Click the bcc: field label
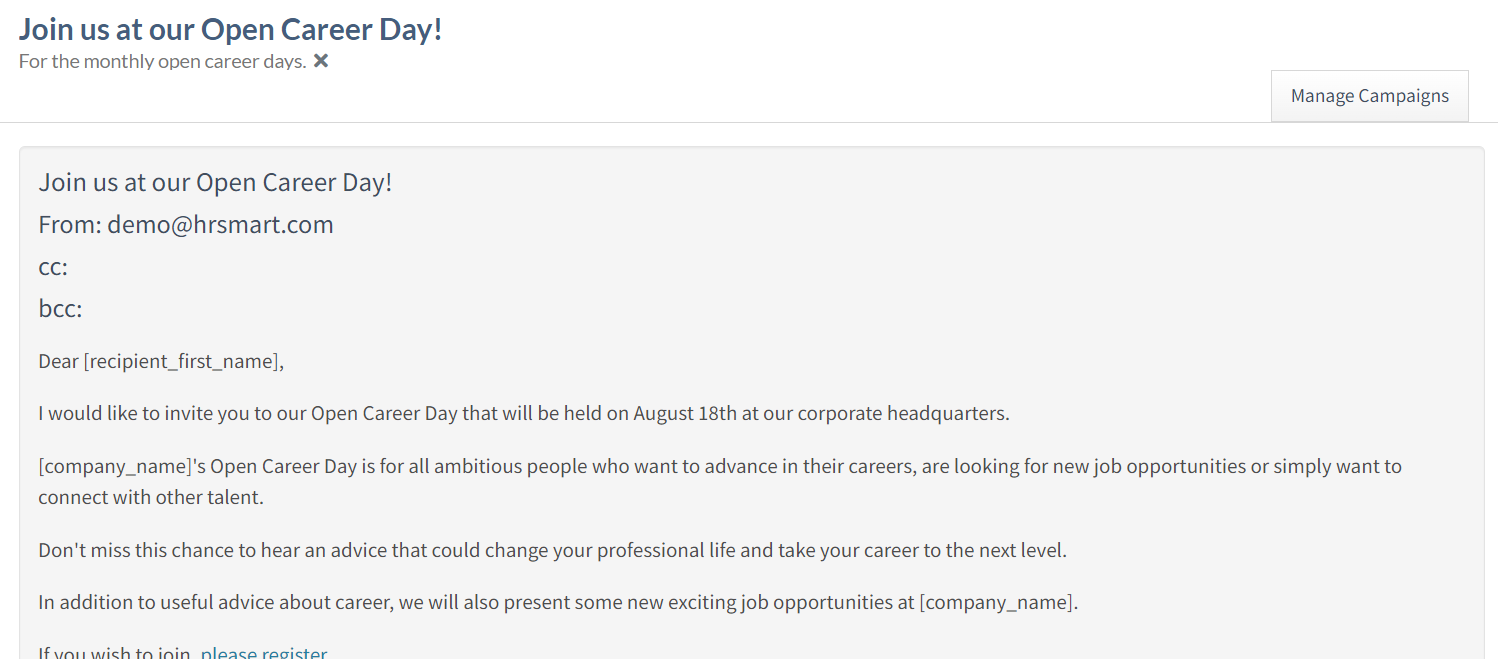The image size is (1498, 659). (60, 309)
